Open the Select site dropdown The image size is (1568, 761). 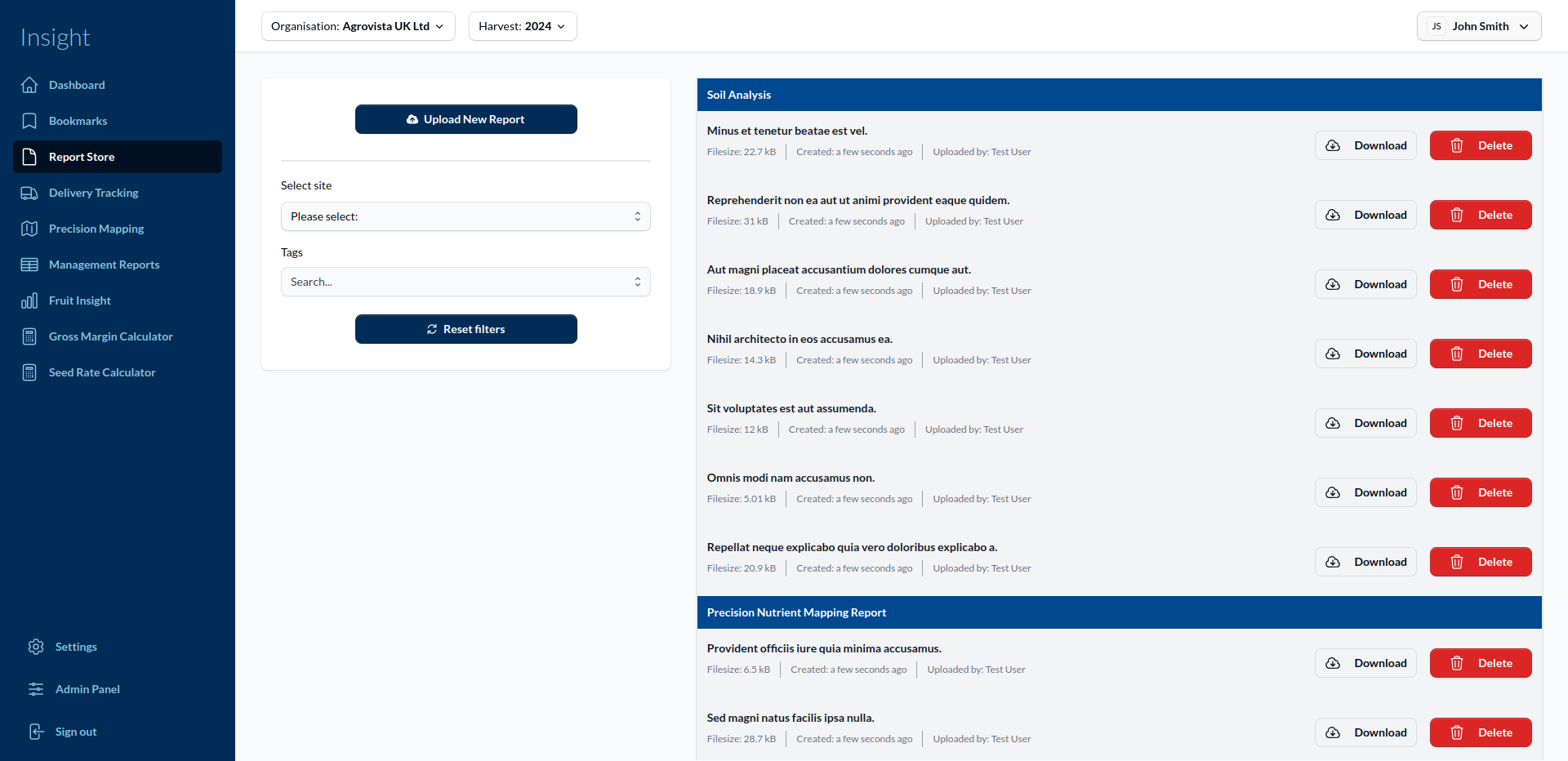click(465, 216)
